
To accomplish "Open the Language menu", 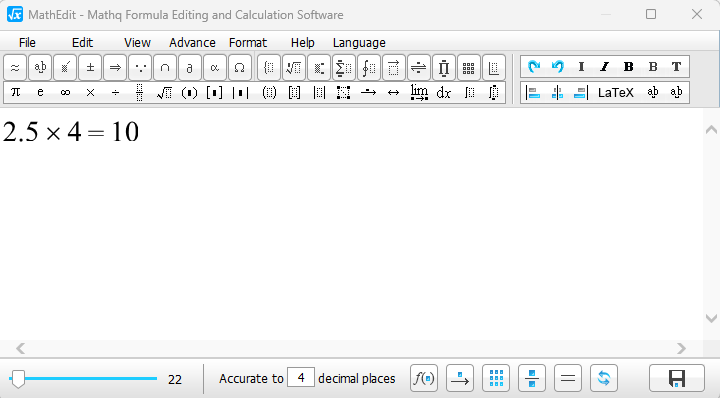I will [x=359, y=43].
